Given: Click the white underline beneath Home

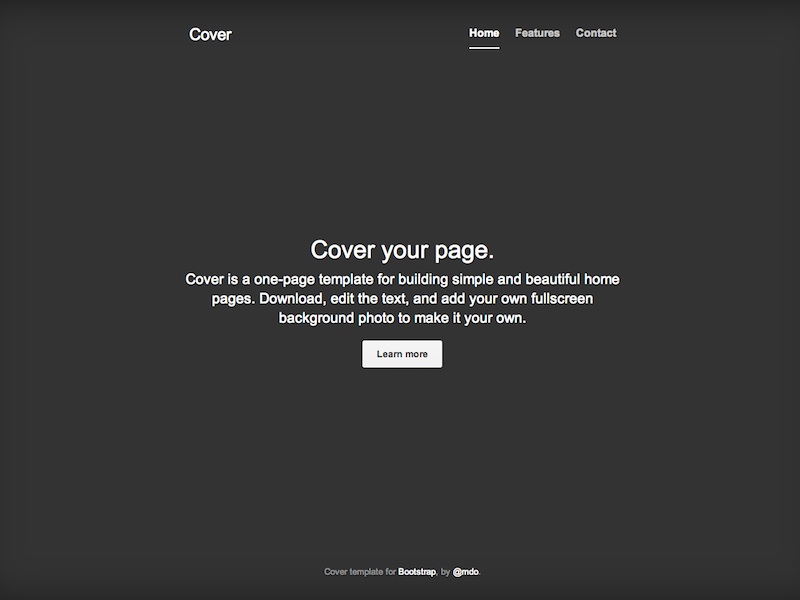Looking at the screenshot, I should 484,47.
